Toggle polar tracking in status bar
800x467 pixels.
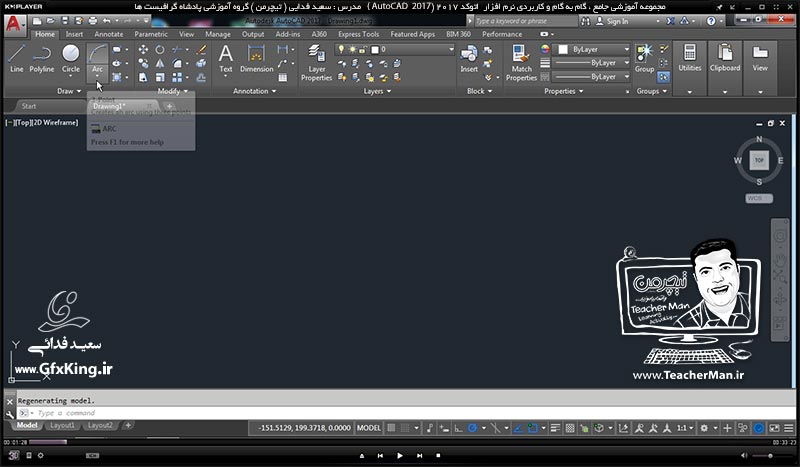(x=472, y=428)
